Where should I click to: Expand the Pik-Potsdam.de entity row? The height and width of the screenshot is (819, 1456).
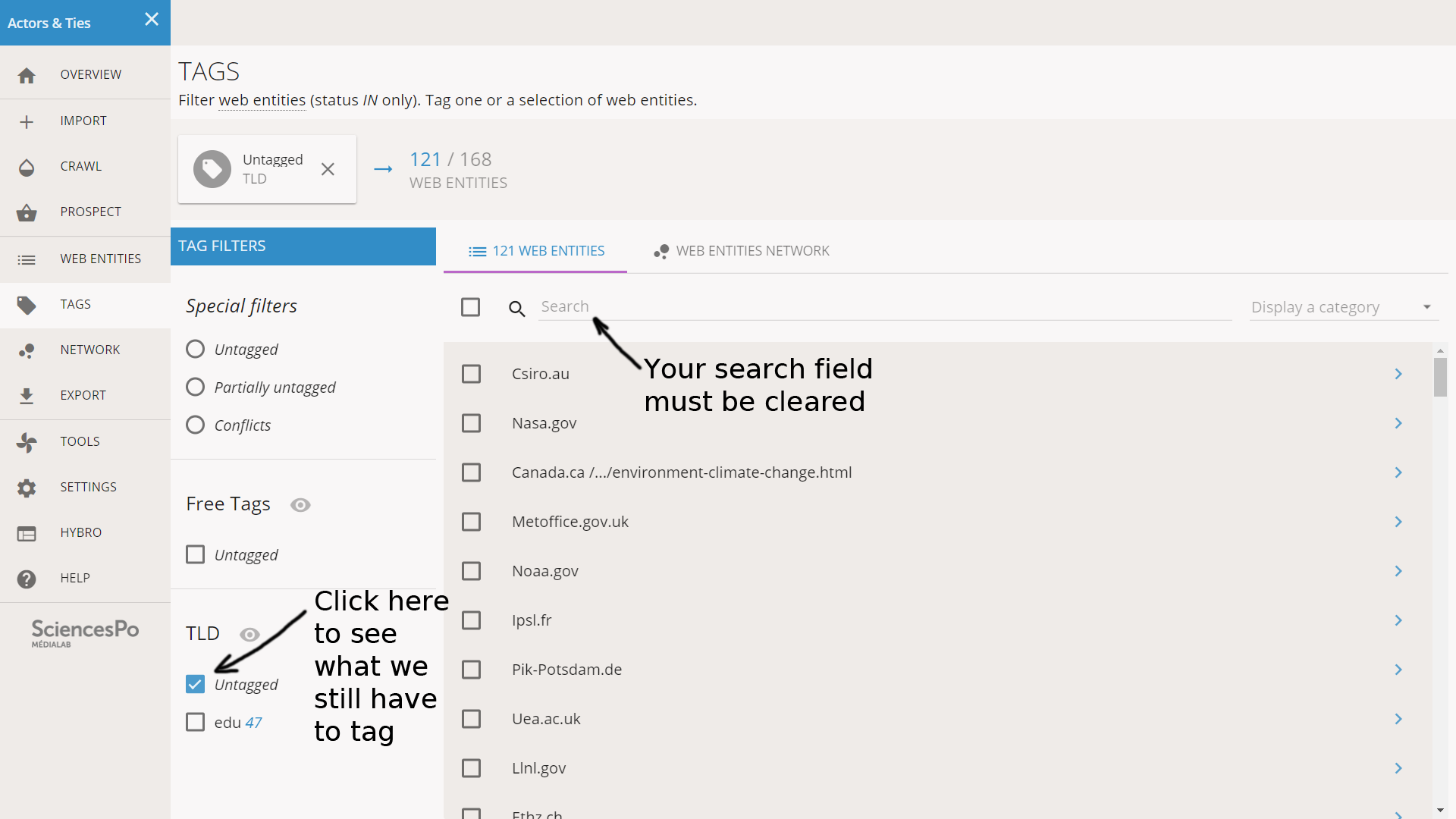point(1398,669)
